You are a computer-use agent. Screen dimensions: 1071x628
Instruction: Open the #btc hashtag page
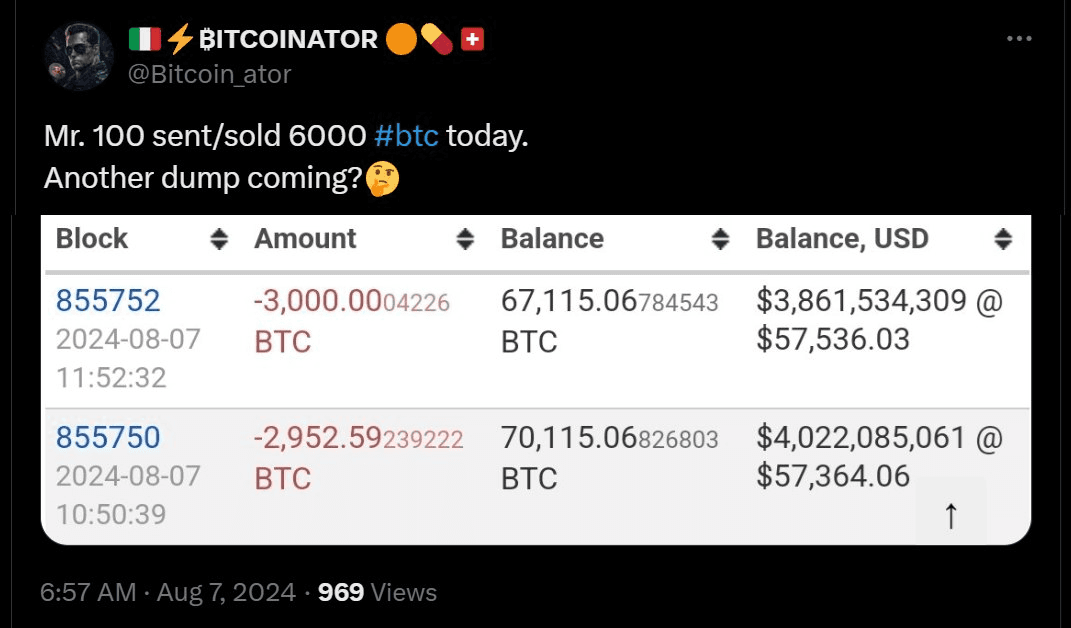tap(408, 135)
